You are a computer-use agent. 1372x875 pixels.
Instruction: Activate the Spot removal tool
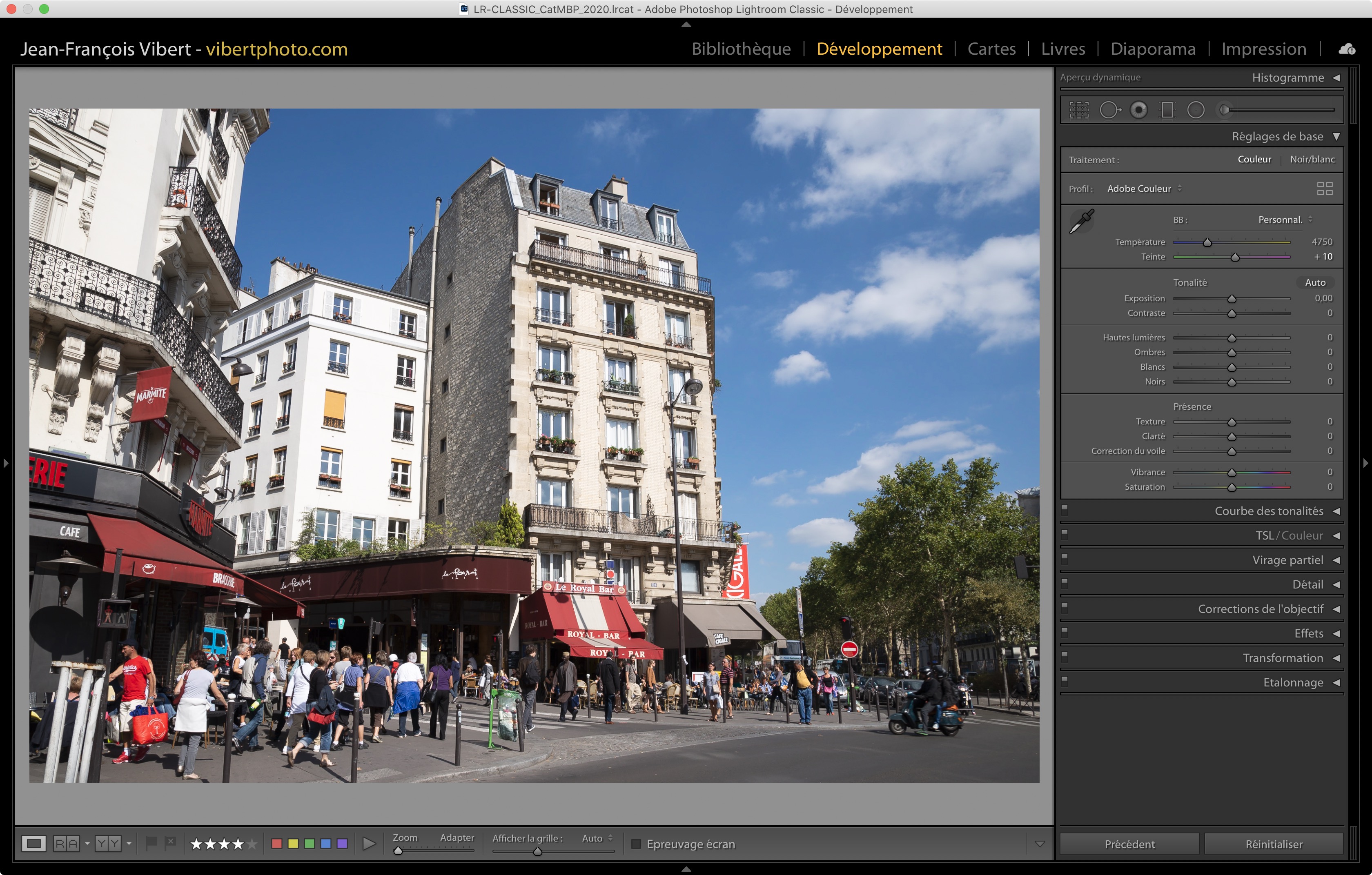(1109, 110)
